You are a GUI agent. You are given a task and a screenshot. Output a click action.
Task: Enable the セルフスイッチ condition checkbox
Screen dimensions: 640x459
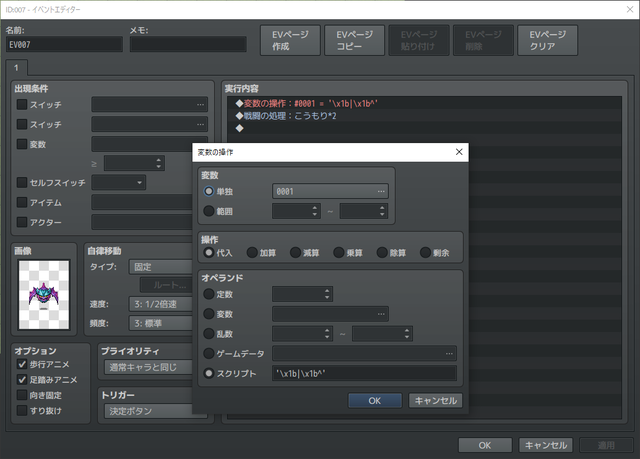pos(22,182)
